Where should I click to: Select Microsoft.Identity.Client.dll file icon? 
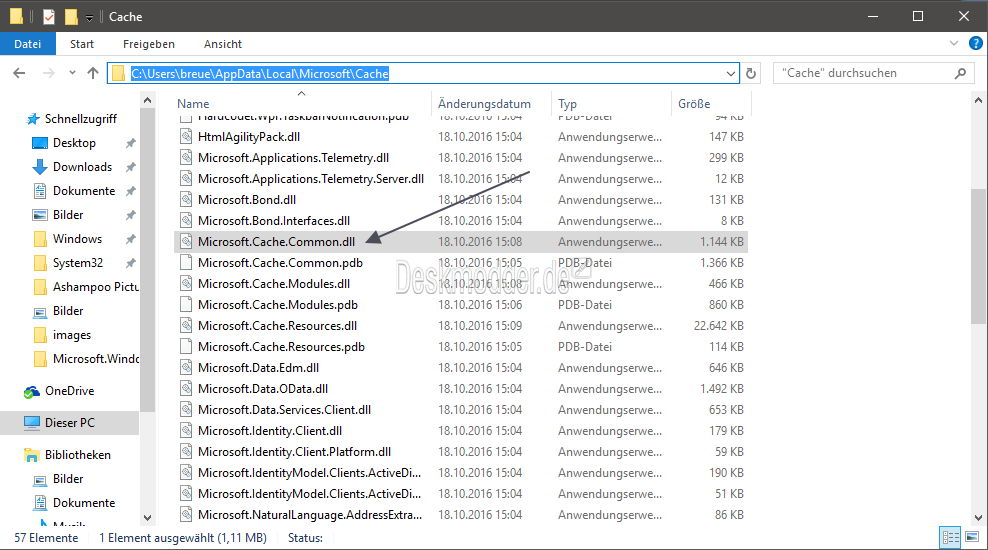186,431
